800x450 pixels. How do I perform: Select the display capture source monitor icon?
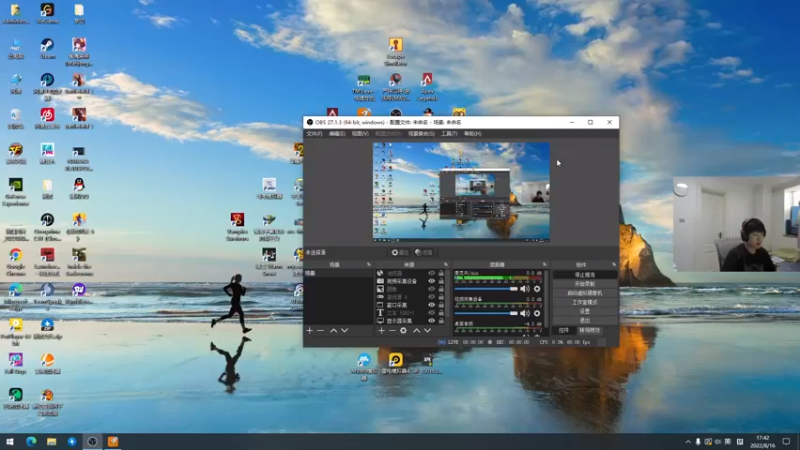coord(380,320)
